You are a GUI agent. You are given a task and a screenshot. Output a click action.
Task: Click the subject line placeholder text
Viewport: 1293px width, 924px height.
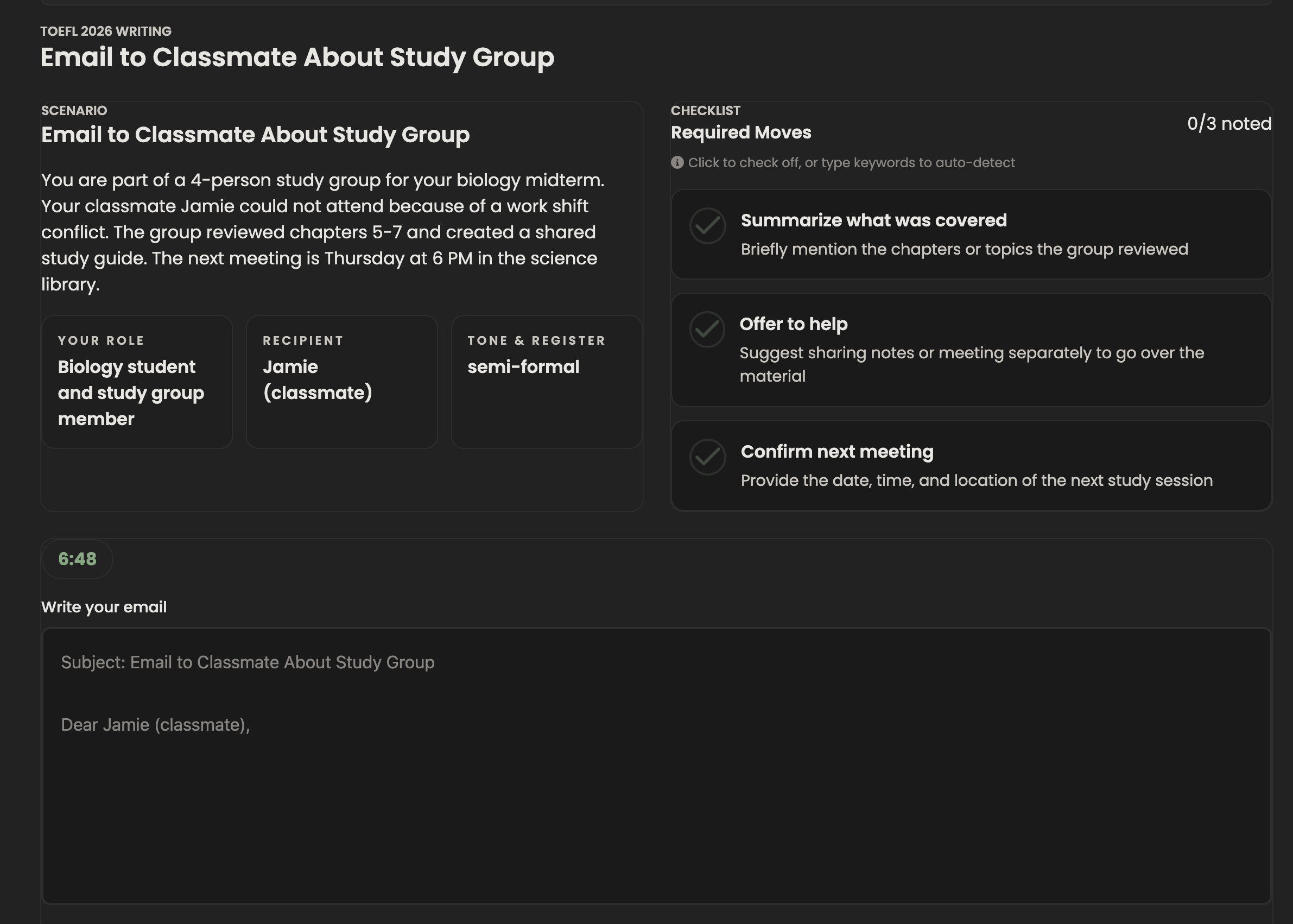248,662
